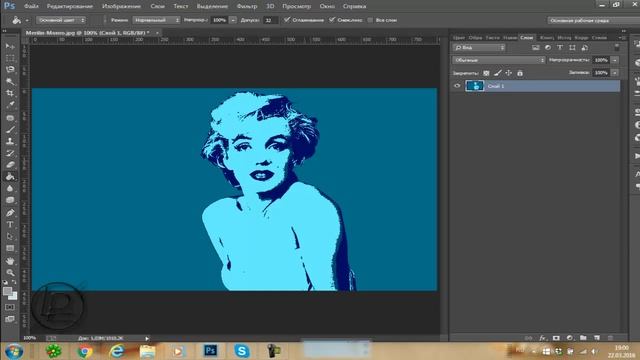
Task: Filter layers by smart objects icon
Action: coord(584,48)
